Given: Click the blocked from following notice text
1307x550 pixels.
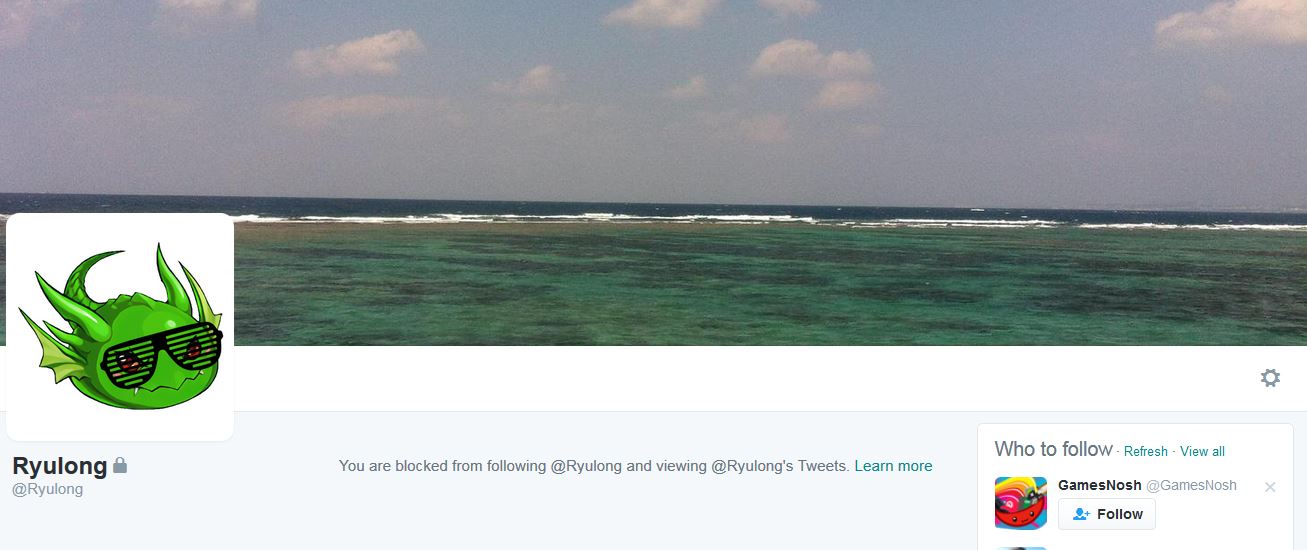Looking at the screenshot, I should click(594, 466).
